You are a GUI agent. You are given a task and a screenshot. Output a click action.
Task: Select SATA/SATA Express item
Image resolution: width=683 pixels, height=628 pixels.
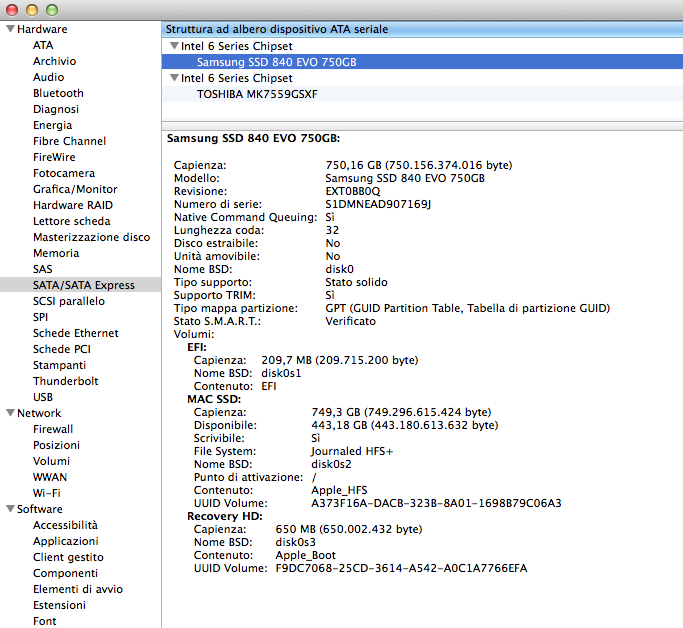point(81,285)
